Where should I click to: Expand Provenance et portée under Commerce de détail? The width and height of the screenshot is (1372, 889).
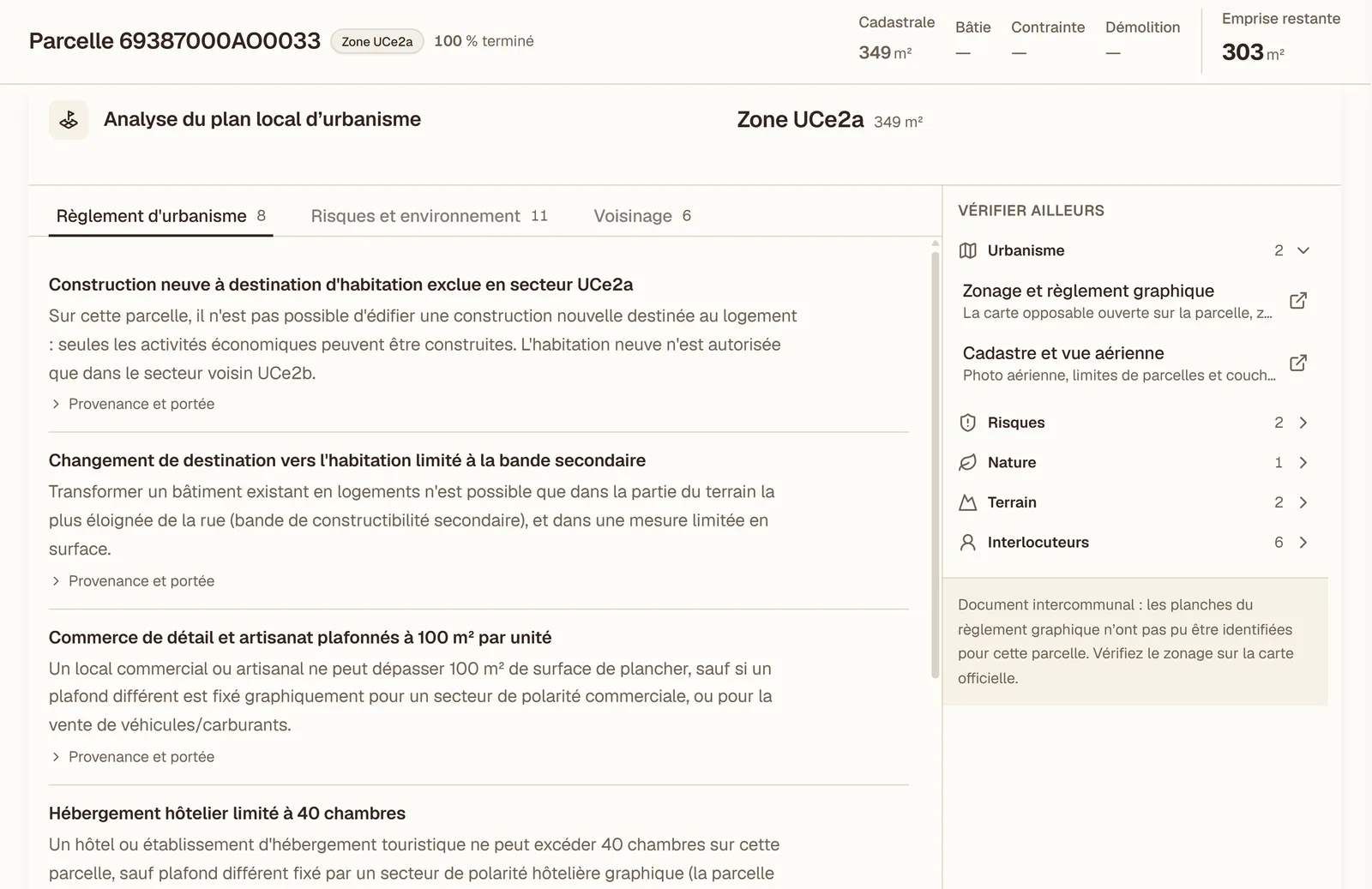click(133, 757)
